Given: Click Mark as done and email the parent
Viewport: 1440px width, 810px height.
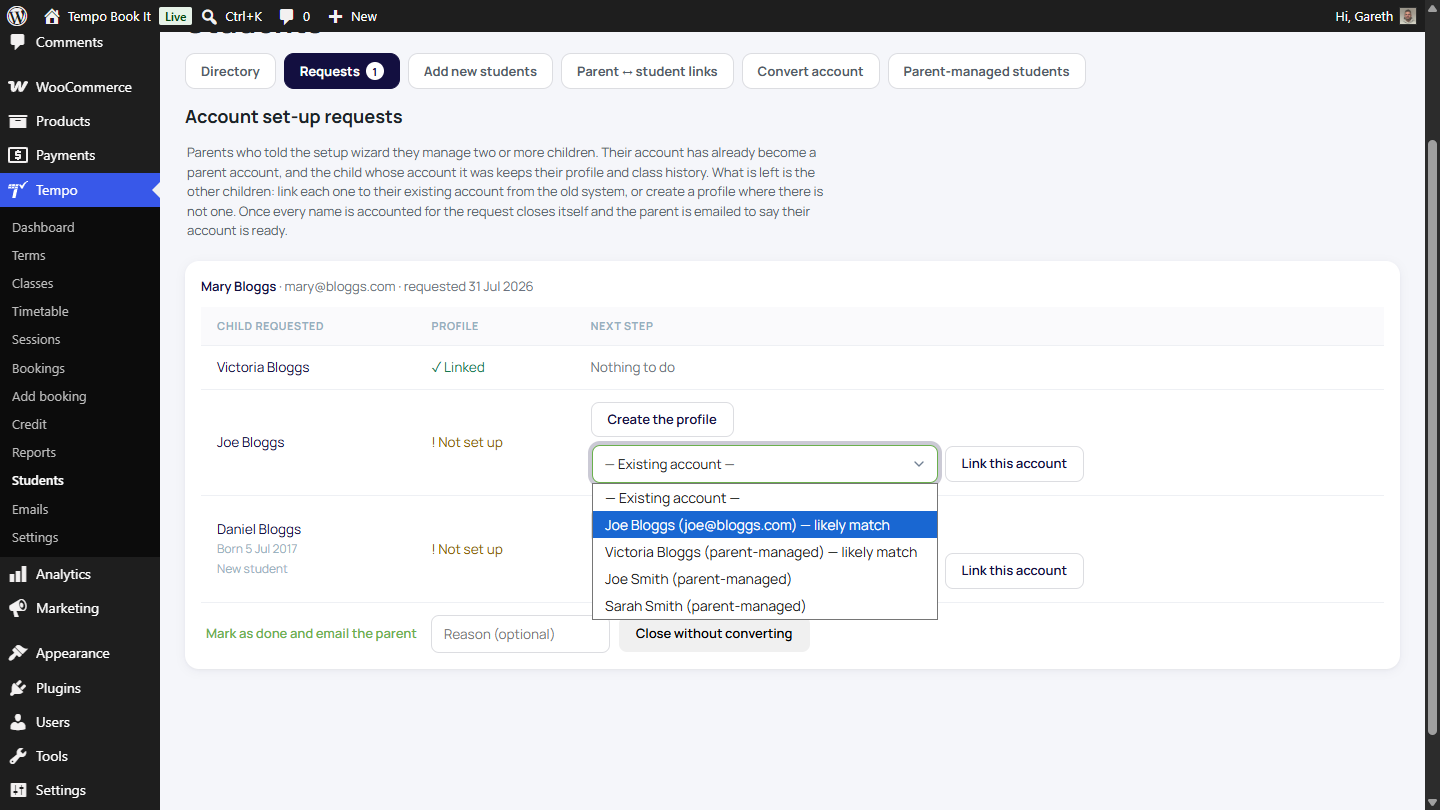Looking at the screenshot, I should tap(311, 634).
